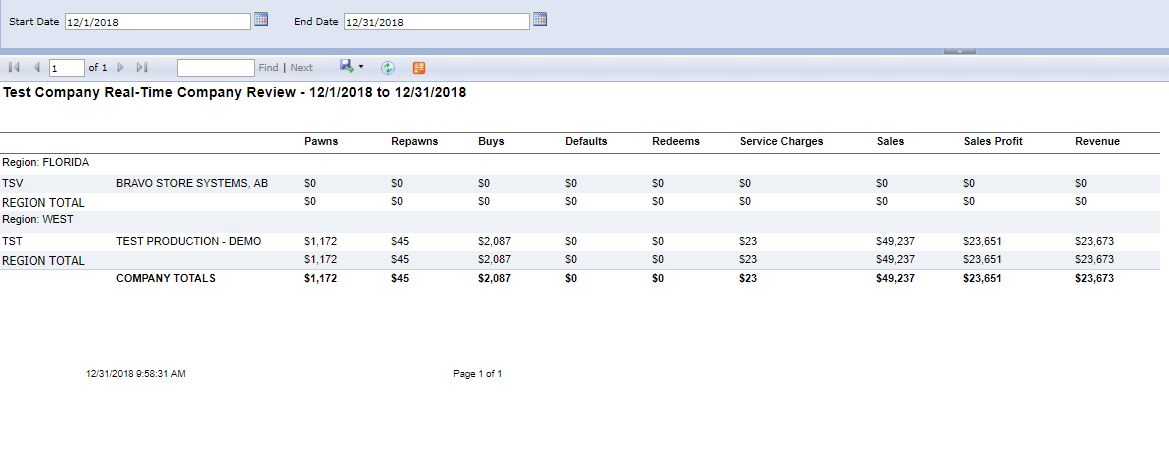Go to previous report page
The width and height of the screenshot is (1169, 463).
click(36, 67)
